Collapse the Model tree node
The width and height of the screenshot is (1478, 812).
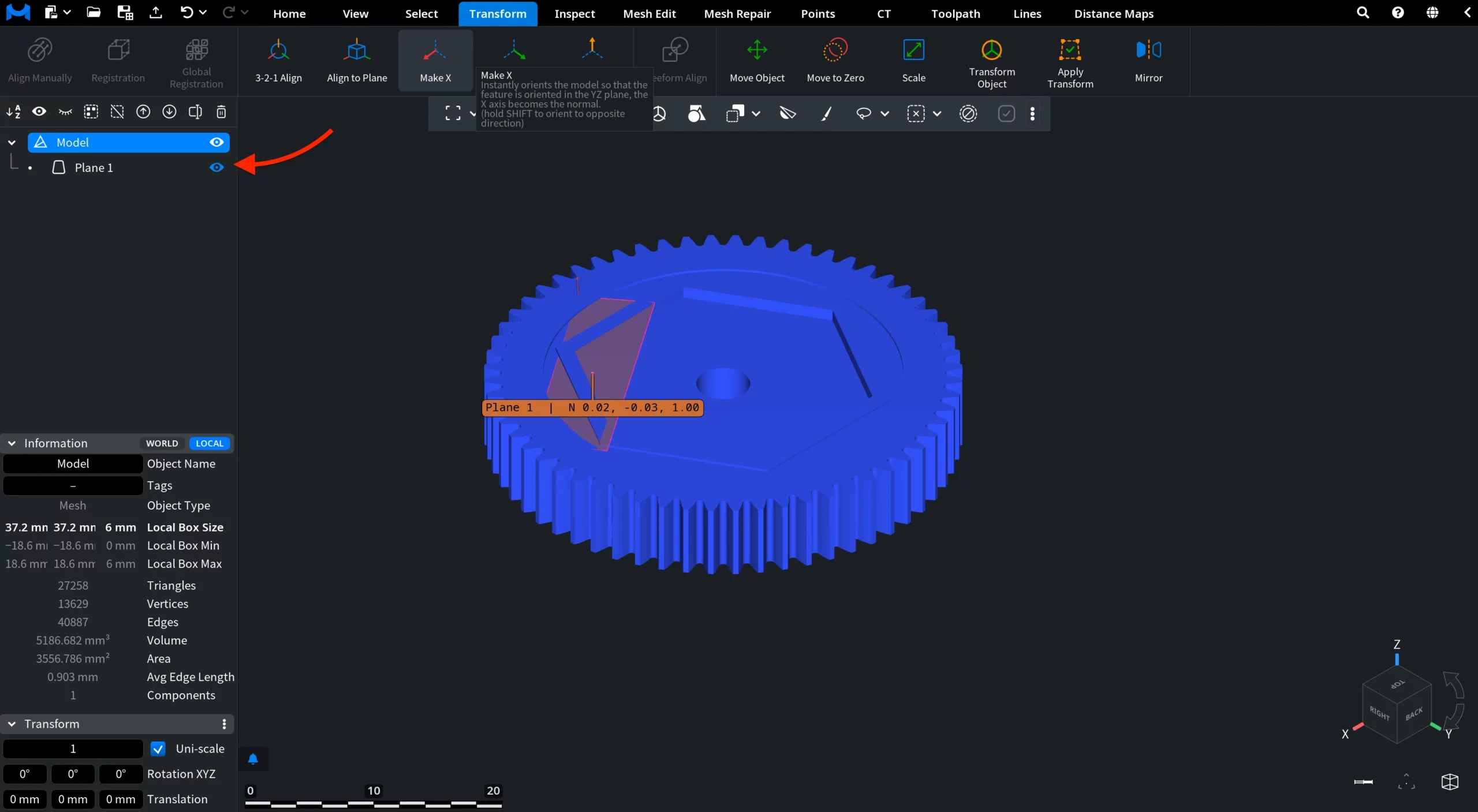(x=12, y=143)
